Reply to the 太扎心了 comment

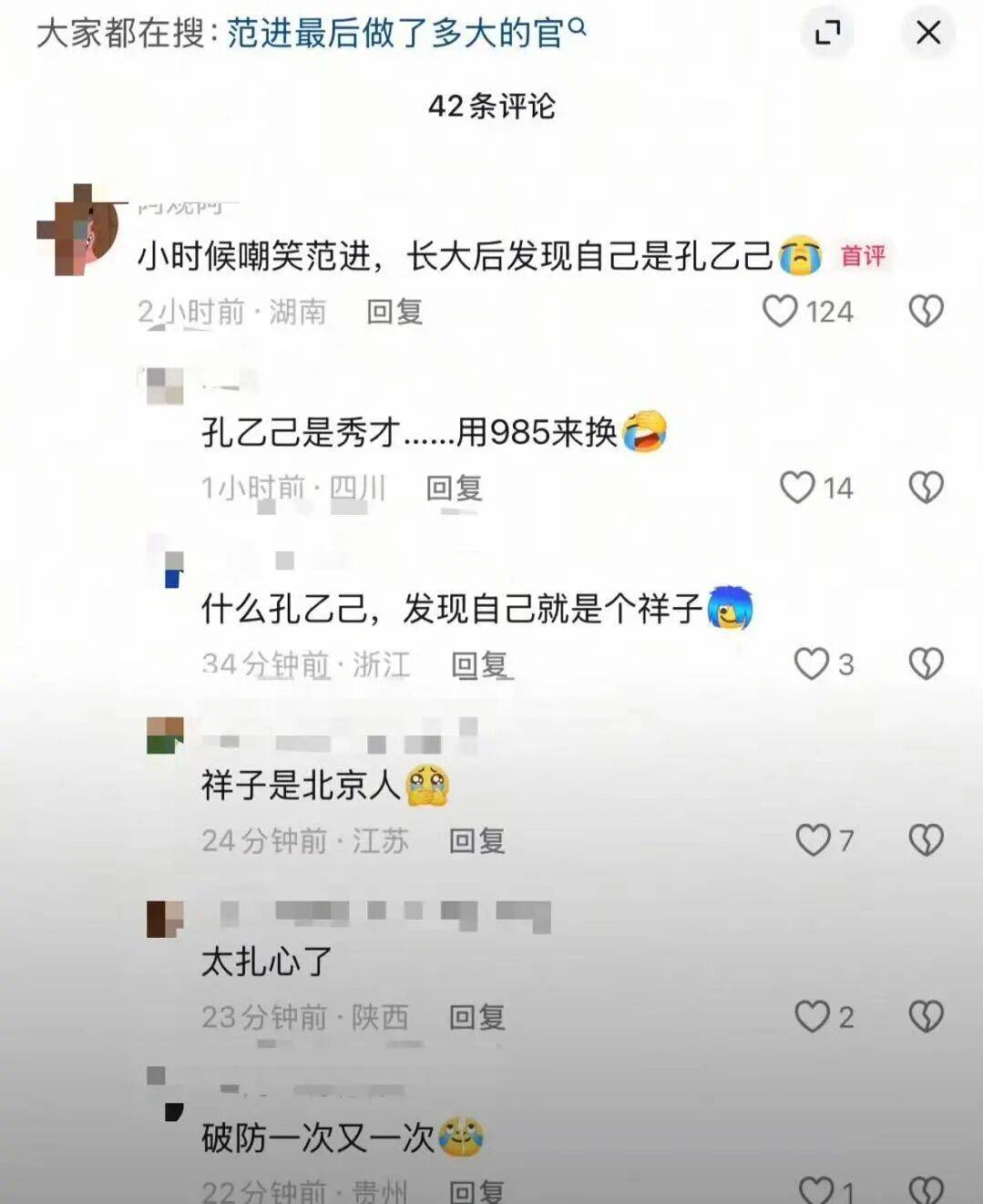coord(477,1017)
